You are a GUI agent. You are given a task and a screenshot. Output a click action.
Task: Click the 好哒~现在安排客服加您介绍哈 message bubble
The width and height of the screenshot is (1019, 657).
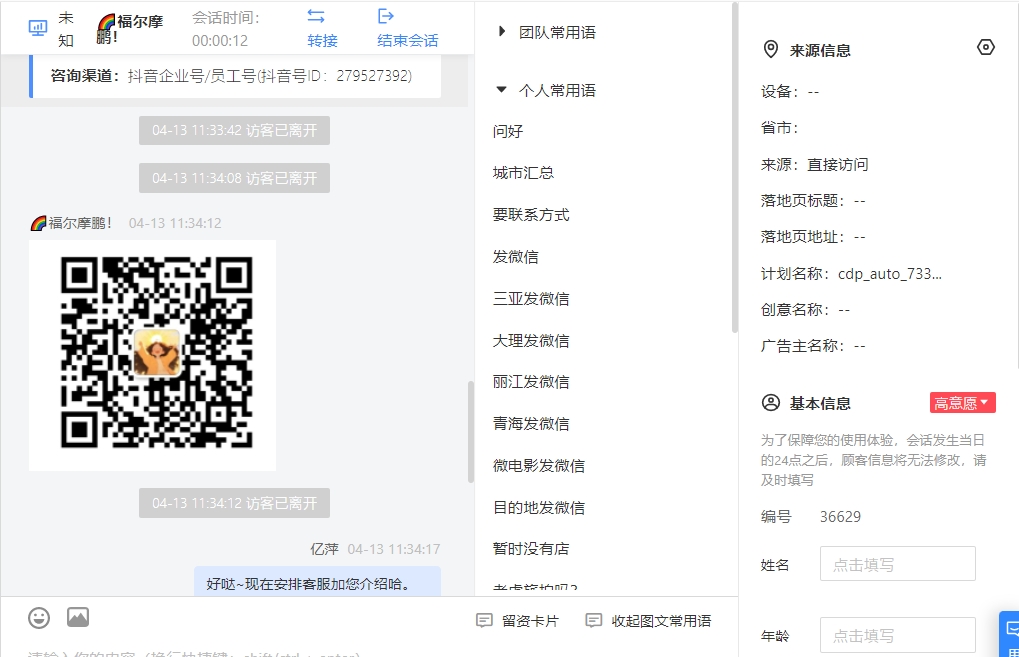318,582
